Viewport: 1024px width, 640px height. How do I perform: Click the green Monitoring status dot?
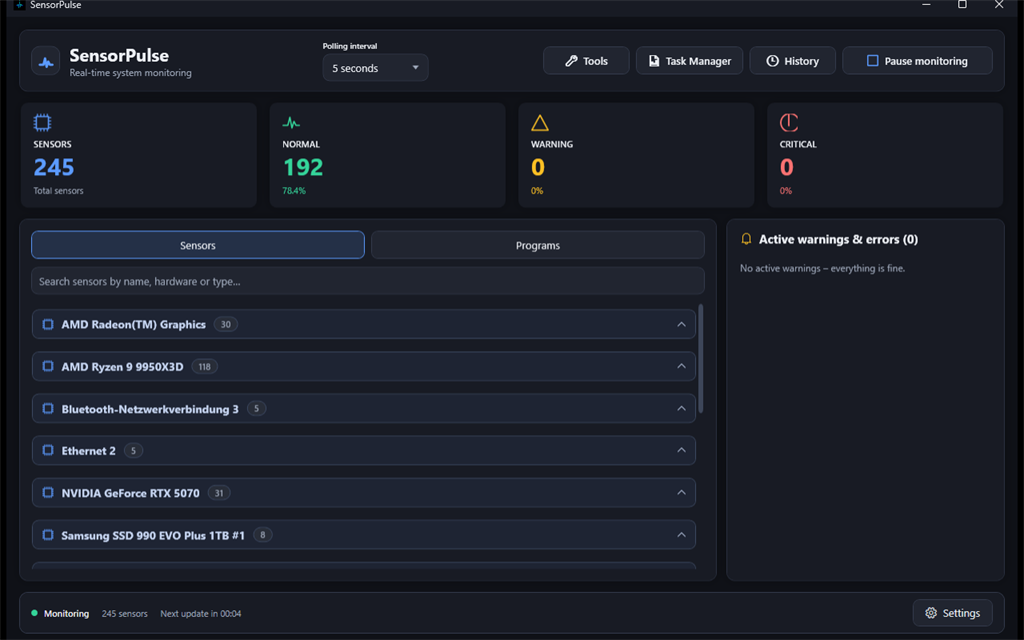pos(35,613)
